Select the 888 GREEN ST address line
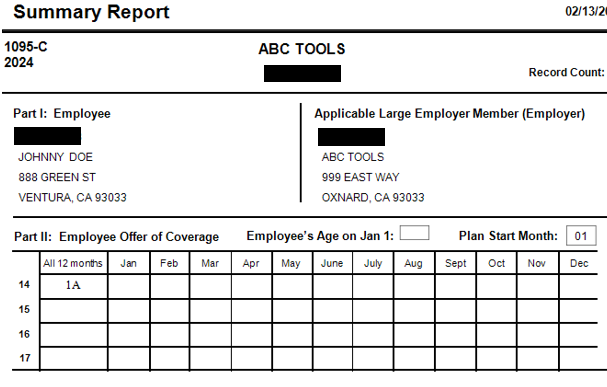 tap(57, 177)
